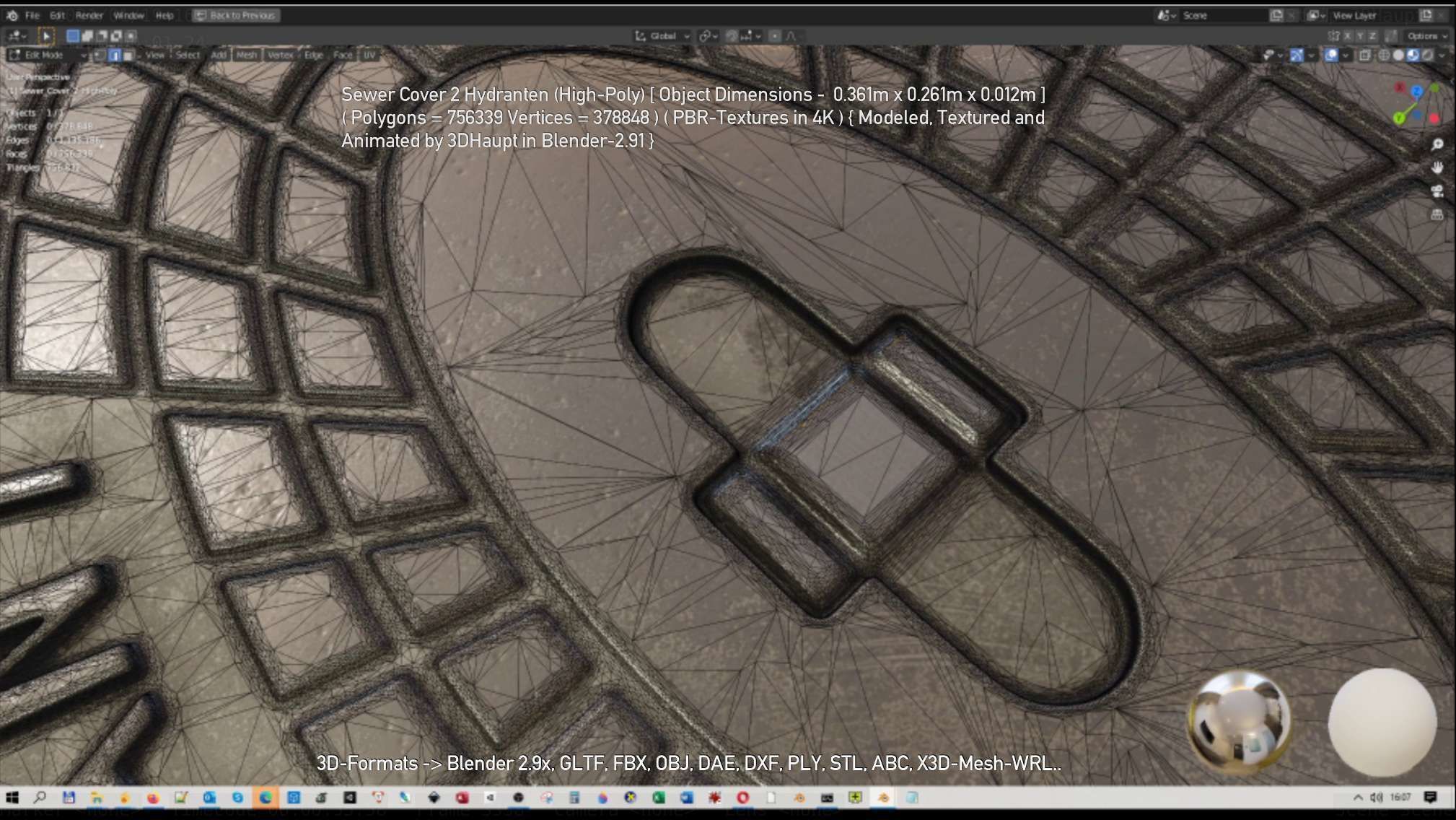The height and width of the screenshot is (820, 1456).
Task: Toggle viewport gizmos display
Action: click(x=1297, y=55)
